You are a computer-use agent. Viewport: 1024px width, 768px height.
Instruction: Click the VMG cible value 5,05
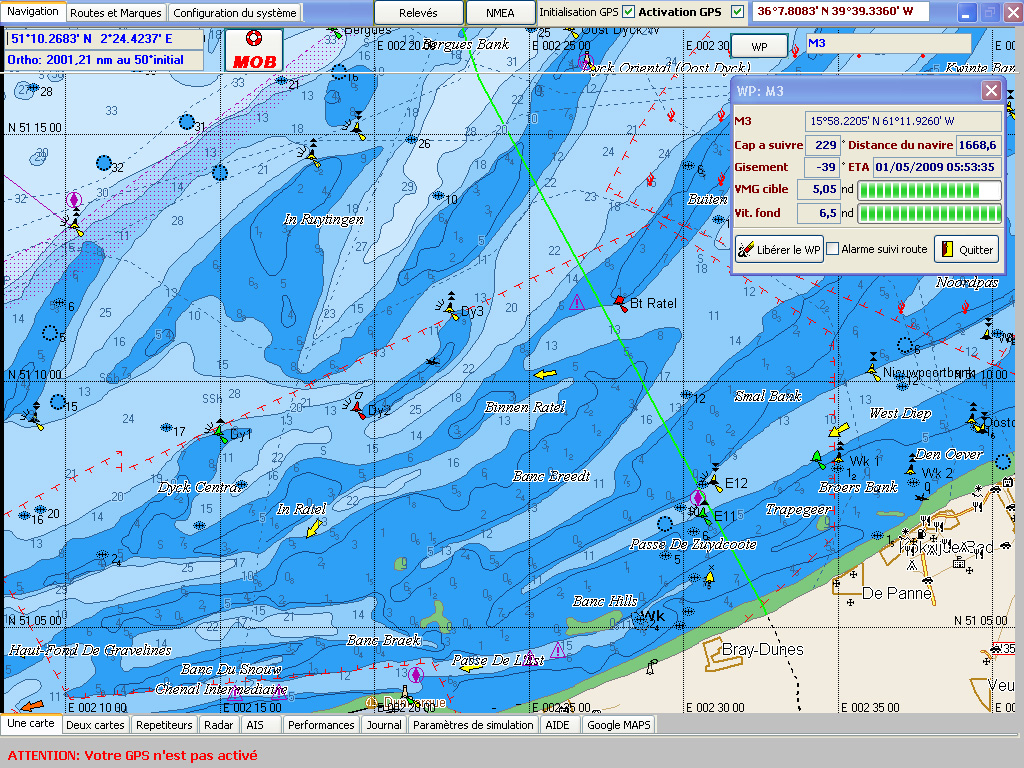tap(819, 189)
